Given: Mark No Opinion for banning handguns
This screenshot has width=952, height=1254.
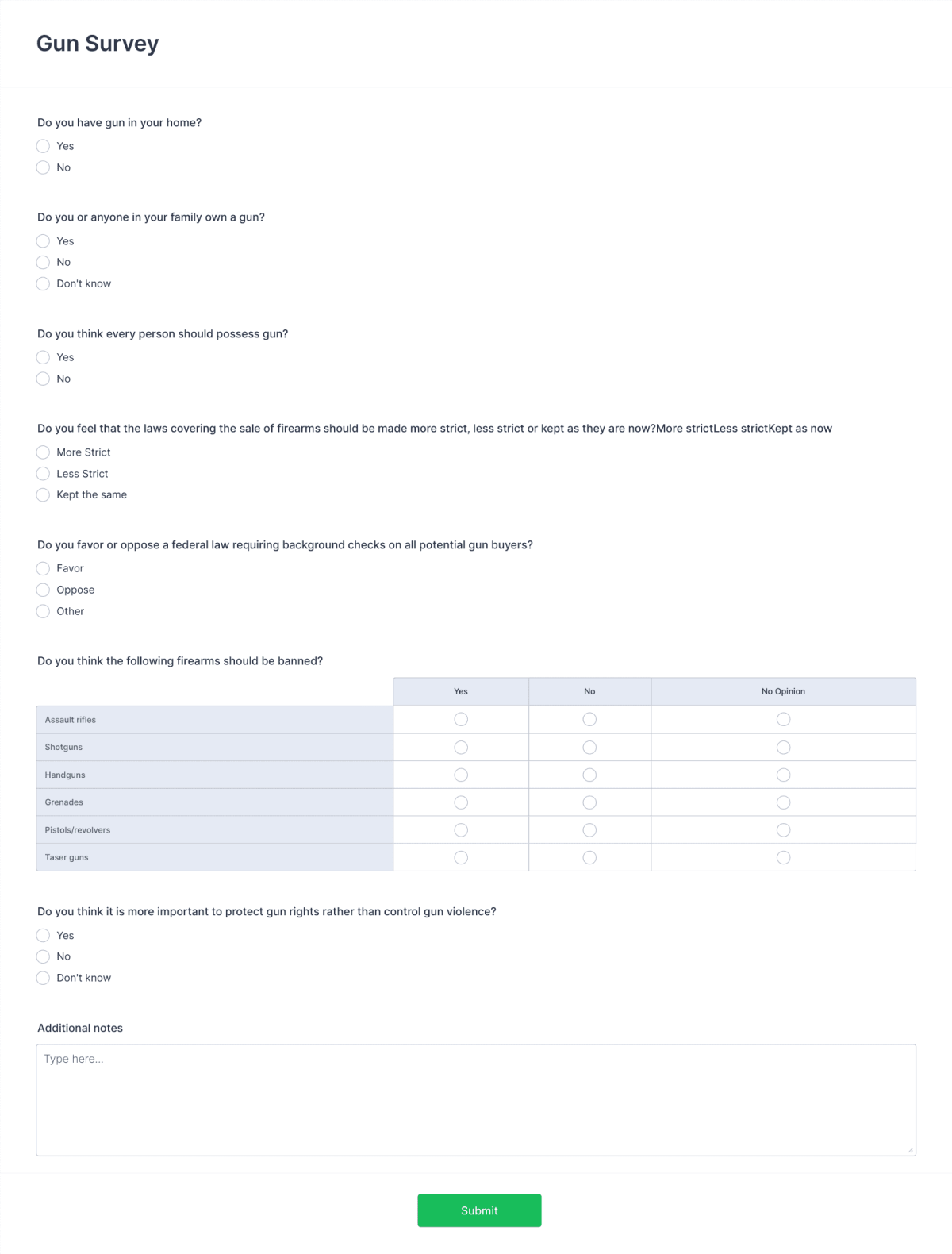Looking at the screenshot, I should [784, 774].
